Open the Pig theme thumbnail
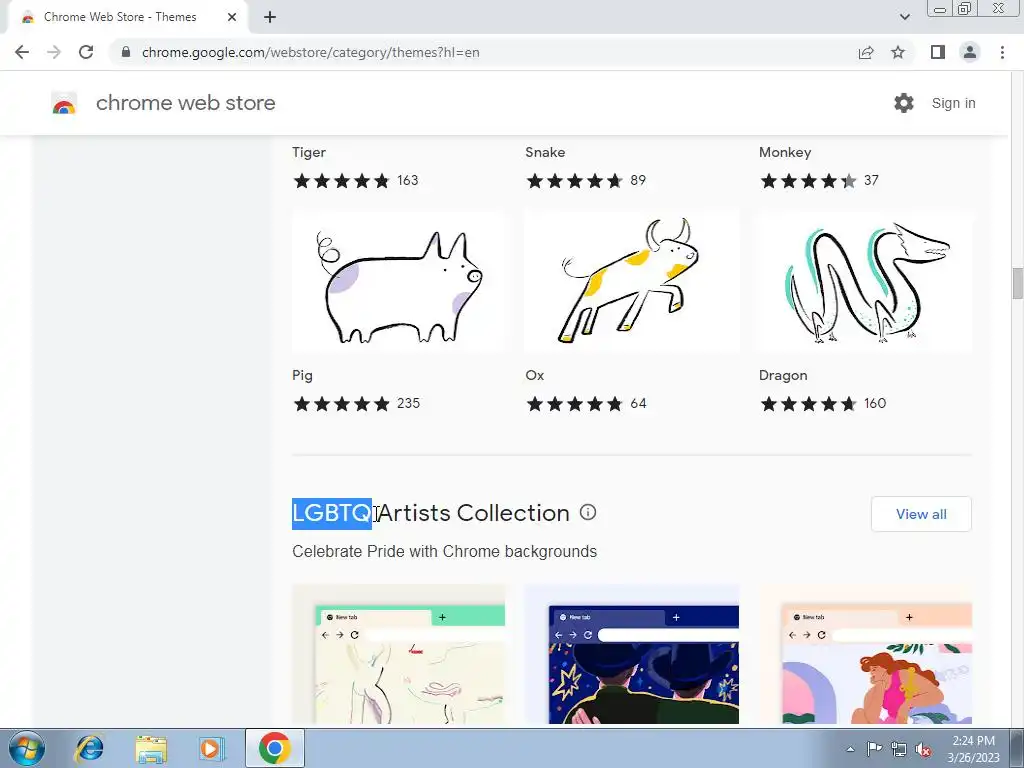Viewport: 1024px width, 768px height. point(398,281)
